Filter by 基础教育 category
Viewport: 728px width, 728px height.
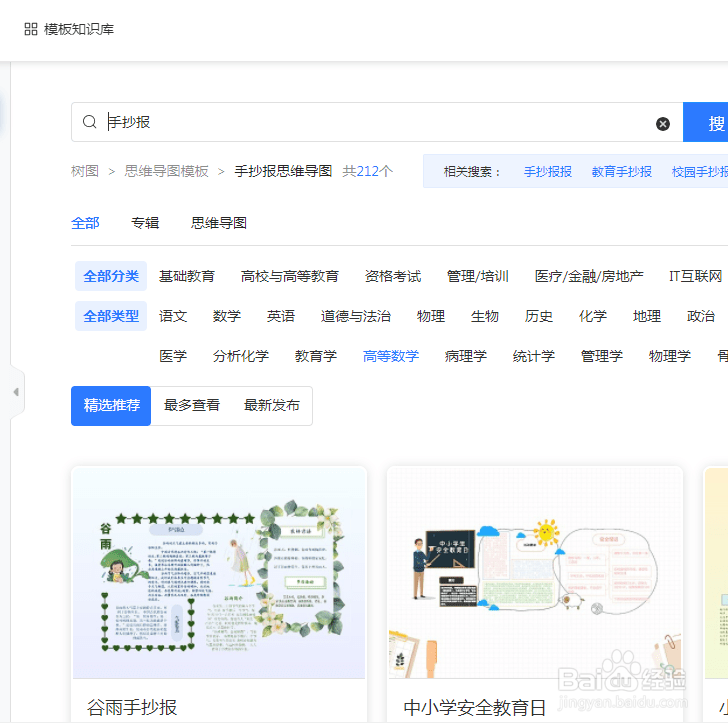point(187,276)
